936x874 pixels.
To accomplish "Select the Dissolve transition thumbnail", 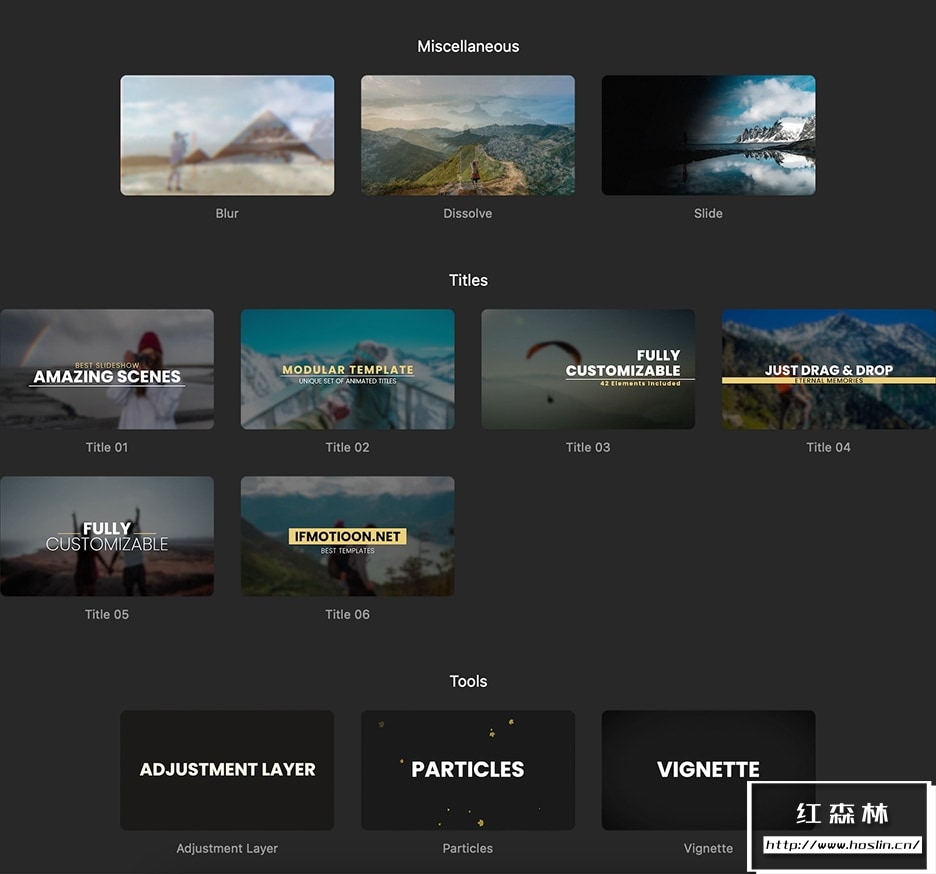I will click(x=467, y=135).
